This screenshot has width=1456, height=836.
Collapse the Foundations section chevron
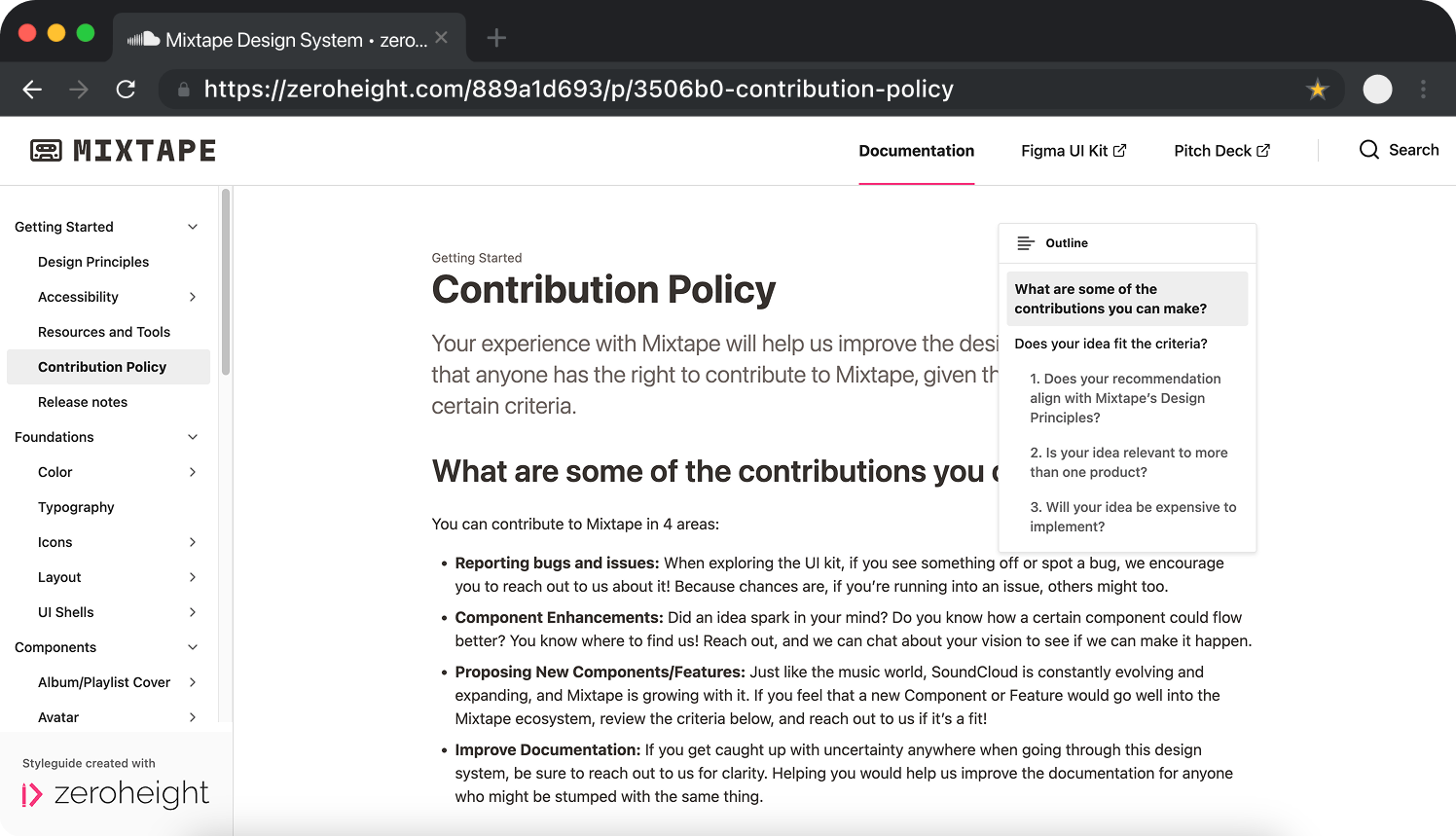[193, 437]
